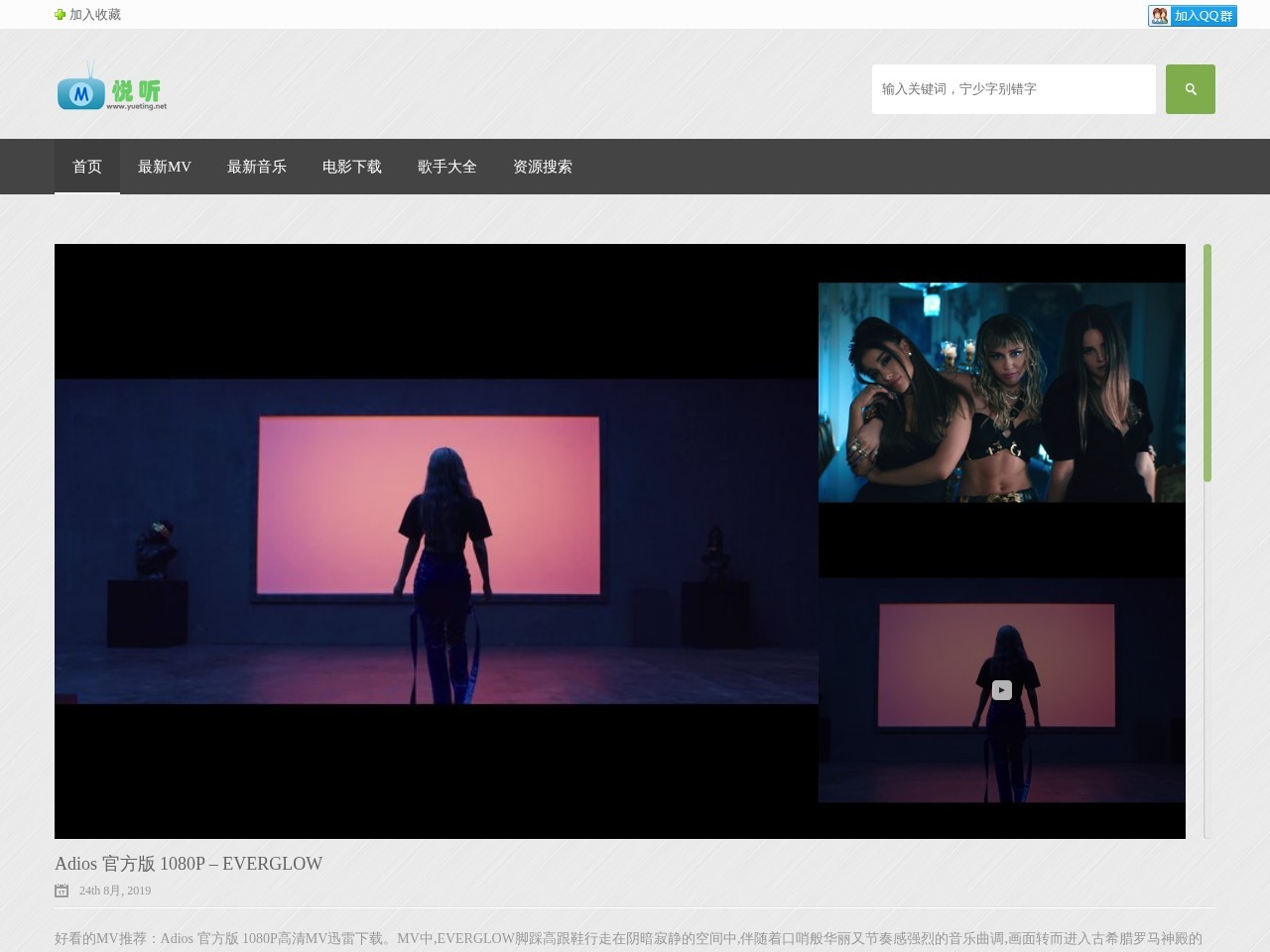The width and height of the screenshot is (1270, 952).
Task: Click the 加入QQ群 button
Action: tap(1193, 16)
